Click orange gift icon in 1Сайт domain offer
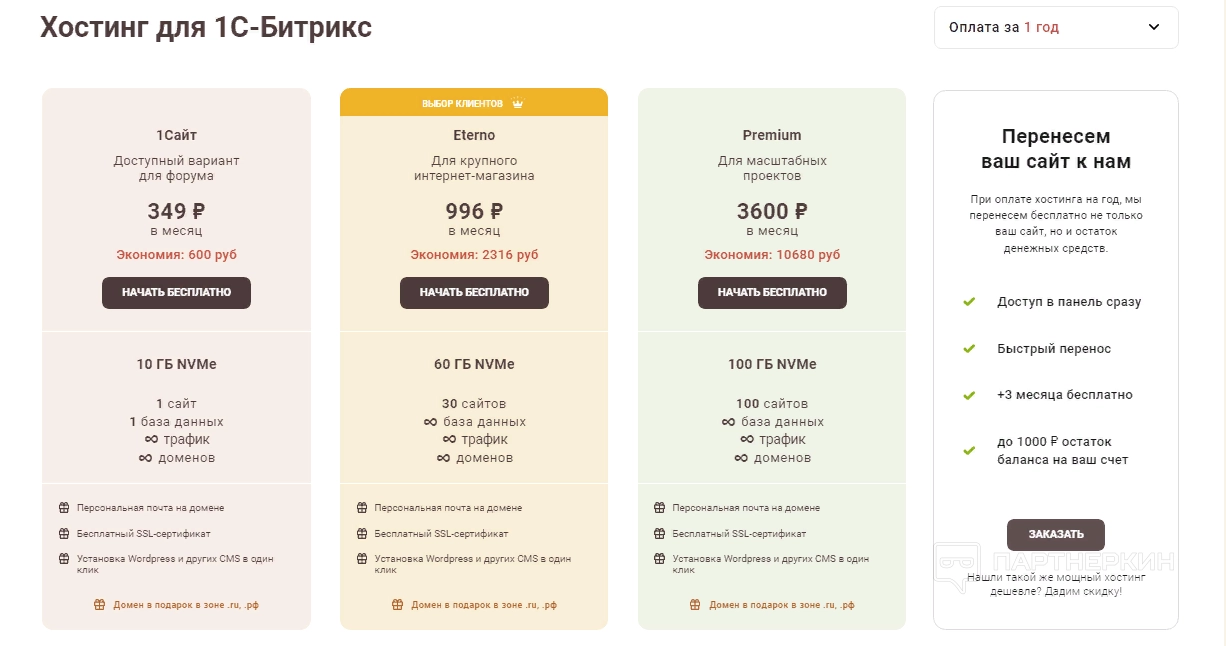The image size is (1226, 646). (x=99, y=605)
